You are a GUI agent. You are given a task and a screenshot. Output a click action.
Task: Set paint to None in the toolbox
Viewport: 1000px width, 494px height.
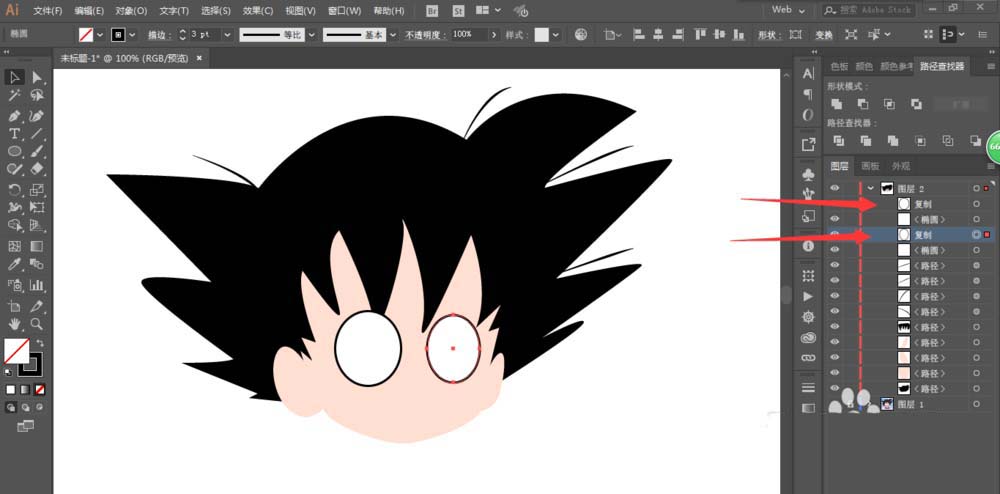(40, 389)
